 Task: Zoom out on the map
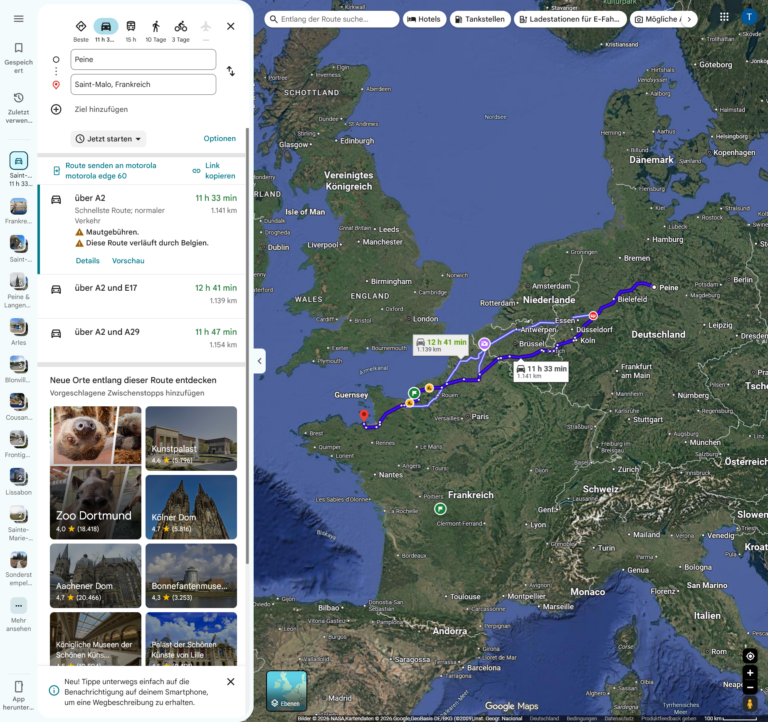750,687
